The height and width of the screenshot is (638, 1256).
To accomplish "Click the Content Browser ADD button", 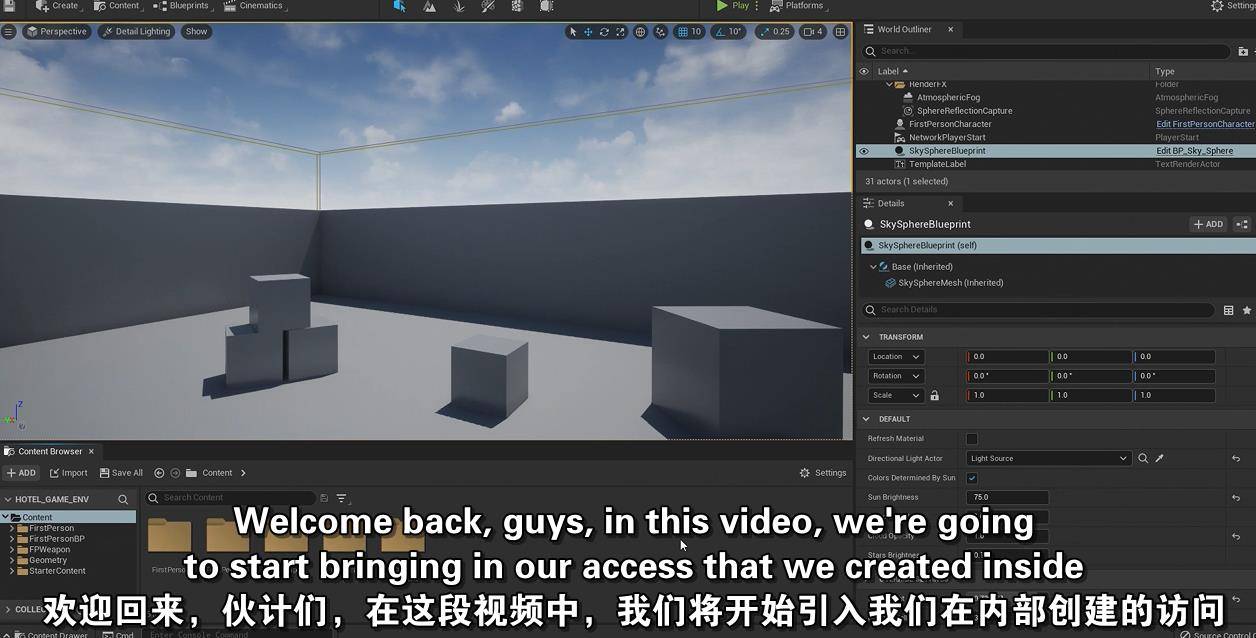I will click(21, 473).
